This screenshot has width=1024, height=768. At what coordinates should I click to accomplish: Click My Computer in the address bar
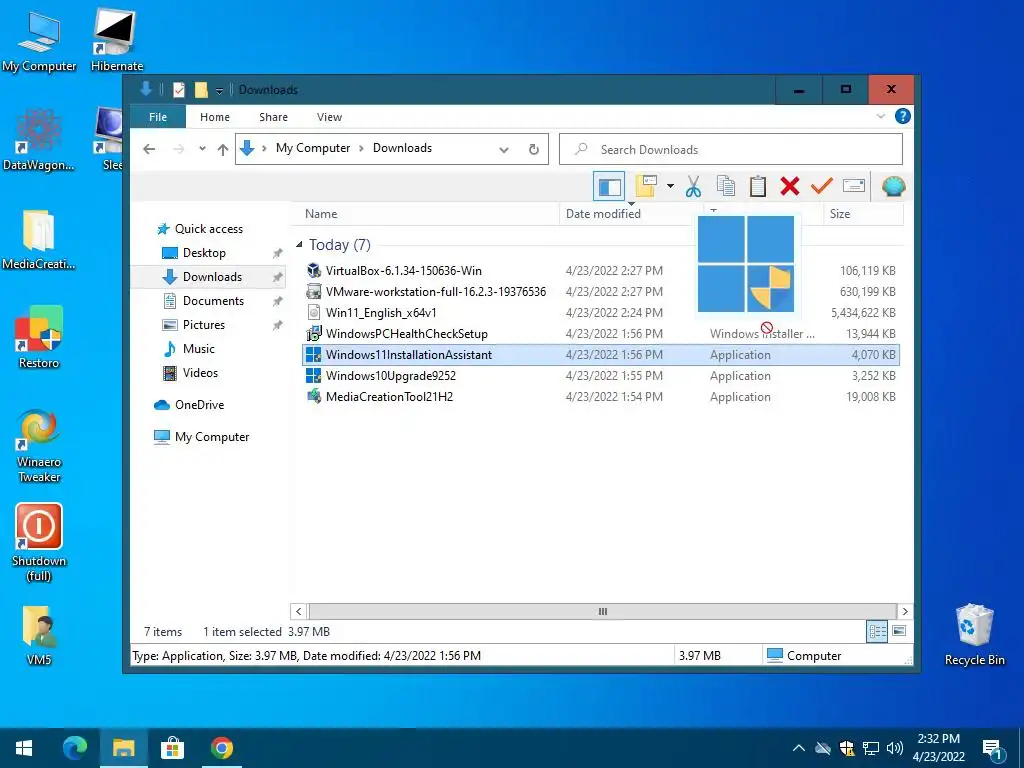[x=313, y=148]
